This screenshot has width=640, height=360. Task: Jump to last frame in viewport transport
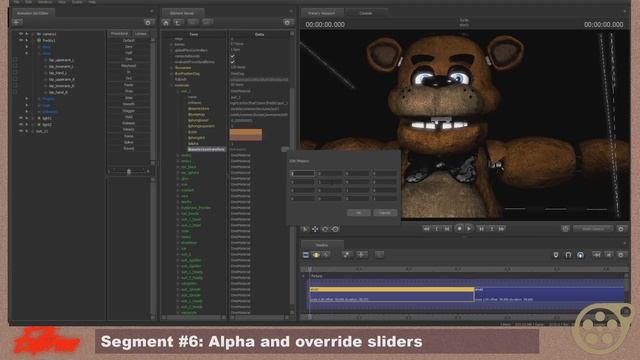pyautogui.click(x=502, y=229)
